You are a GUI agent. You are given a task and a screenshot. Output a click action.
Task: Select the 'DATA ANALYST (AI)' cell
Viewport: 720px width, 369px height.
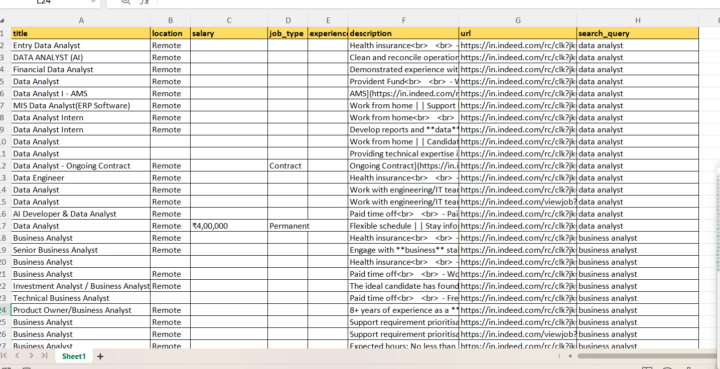click(x=81, y=57)
